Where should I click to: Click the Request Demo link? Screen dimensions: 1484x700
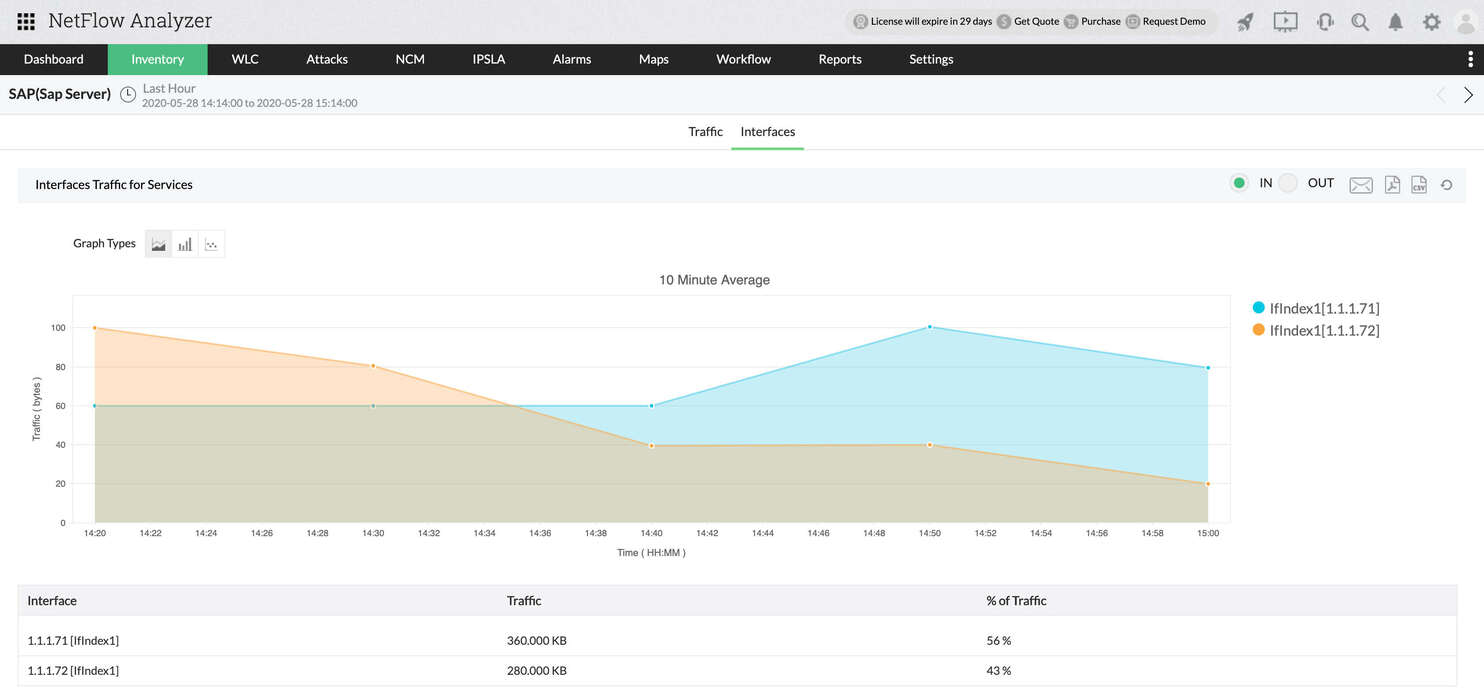click(x=1173, y=21)
